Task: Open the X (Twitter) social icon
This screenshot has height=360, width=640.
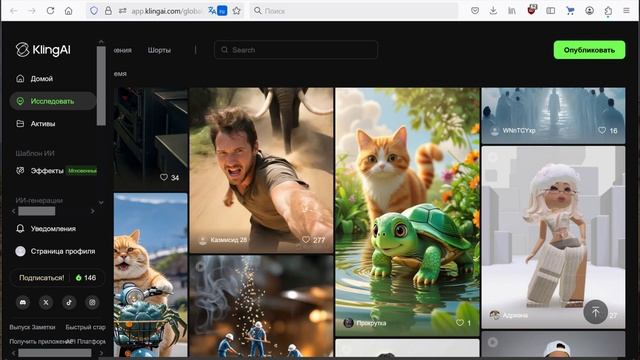Action: (x=46, y=302)
